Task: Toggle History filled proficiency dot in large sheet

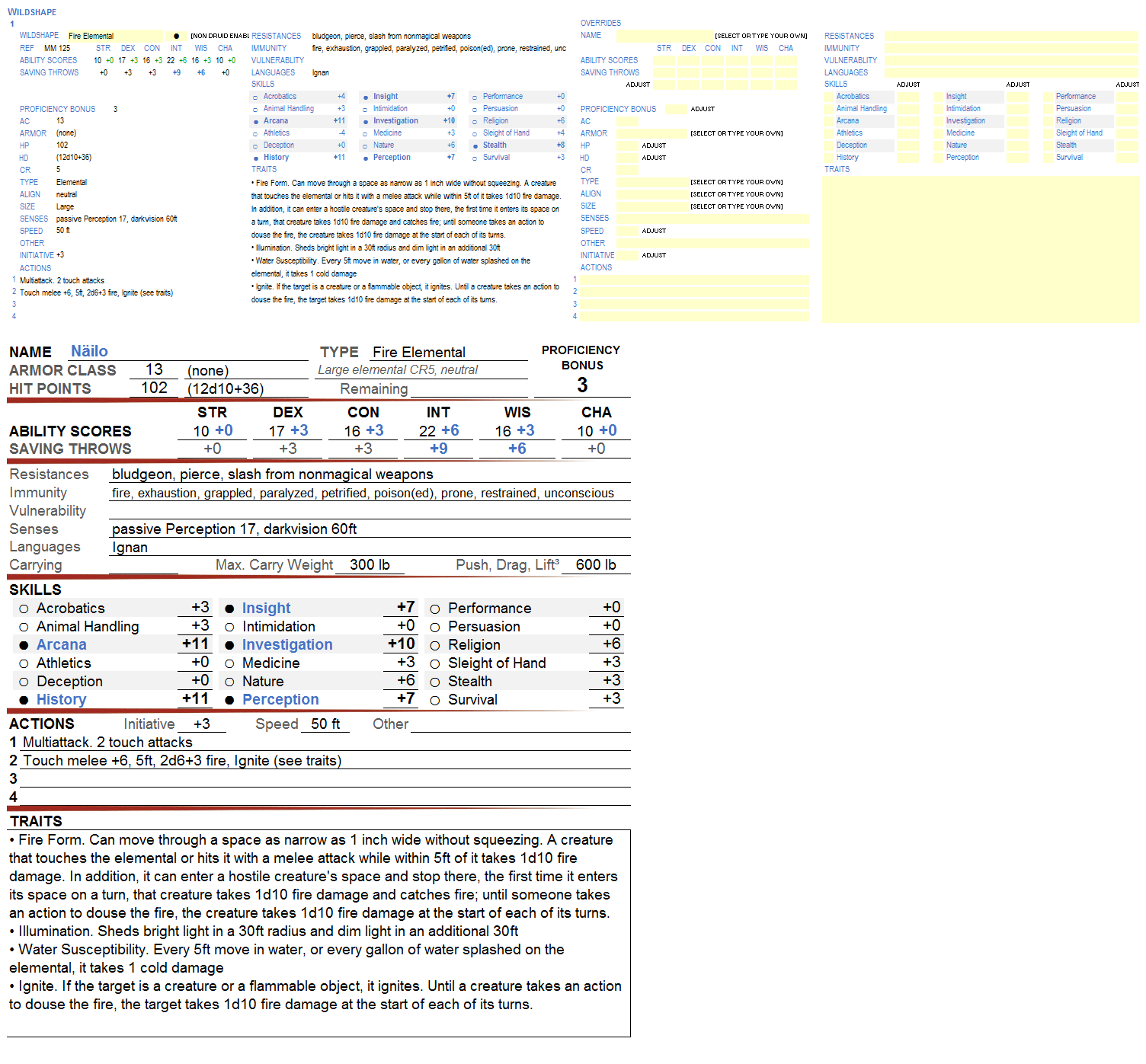Action: (24, 701)
